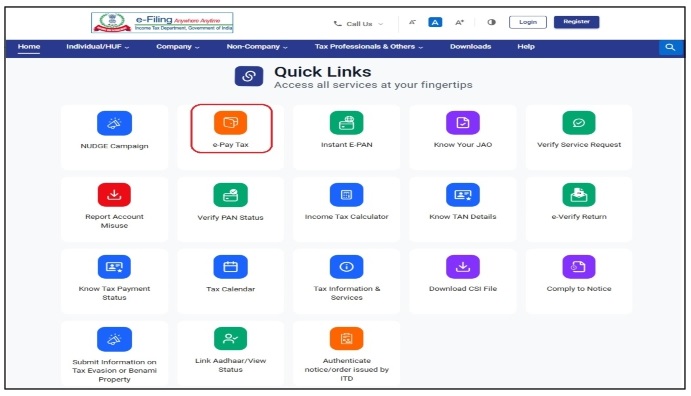Click the Comply to Notice label

pos(579,289)
